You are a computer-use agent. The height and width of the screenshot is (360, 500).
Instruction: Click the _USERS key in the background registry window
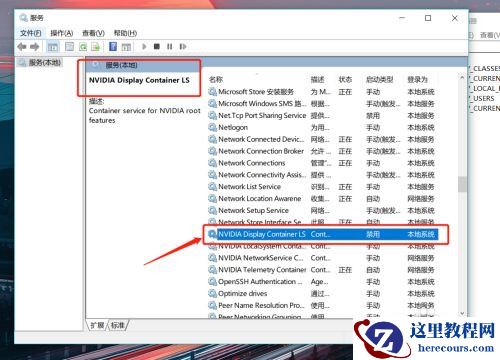[482, 98]
